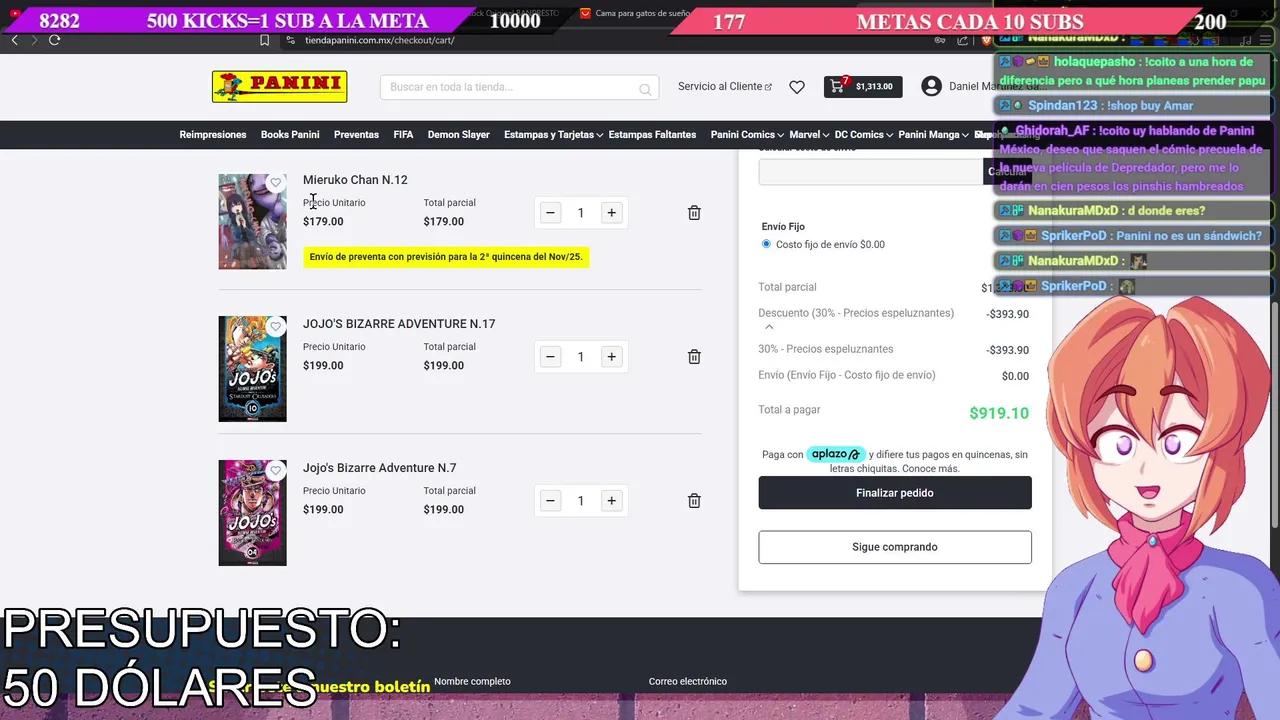Delete Jojo's Bizarre Adventure N.7 from cart
The height and width of the screenshot is (720, 1280).
click(694, 500)
